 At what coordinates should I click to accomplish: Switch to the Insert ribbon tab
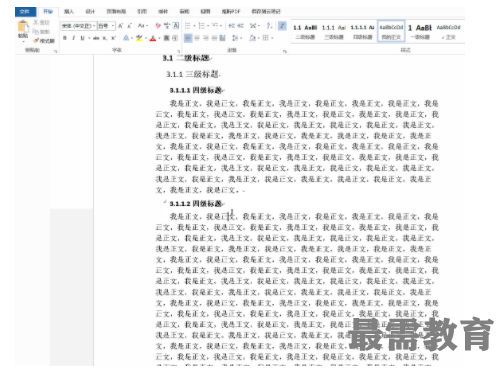tap(69, 12)
